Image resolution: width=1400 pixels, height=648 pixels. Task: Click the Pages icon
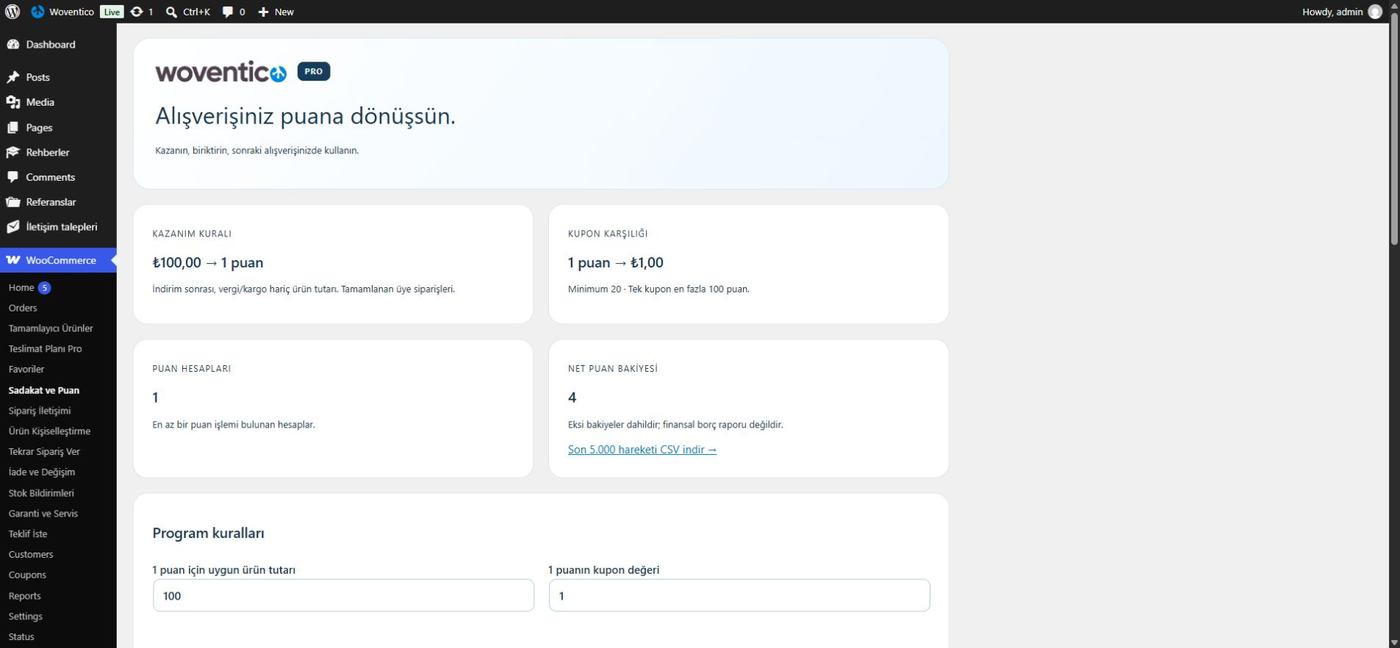13,127
